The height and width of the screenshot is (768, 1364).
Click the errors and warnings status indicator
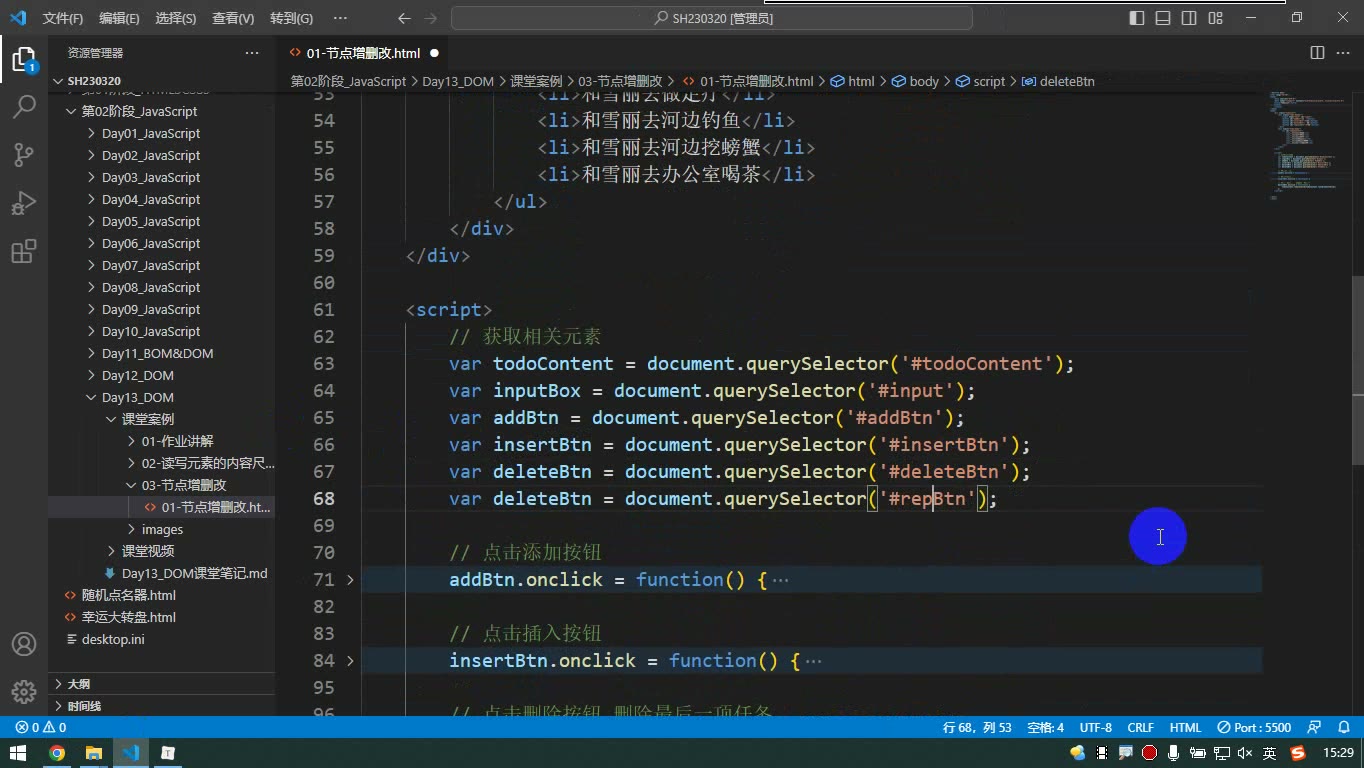[41, 728]
